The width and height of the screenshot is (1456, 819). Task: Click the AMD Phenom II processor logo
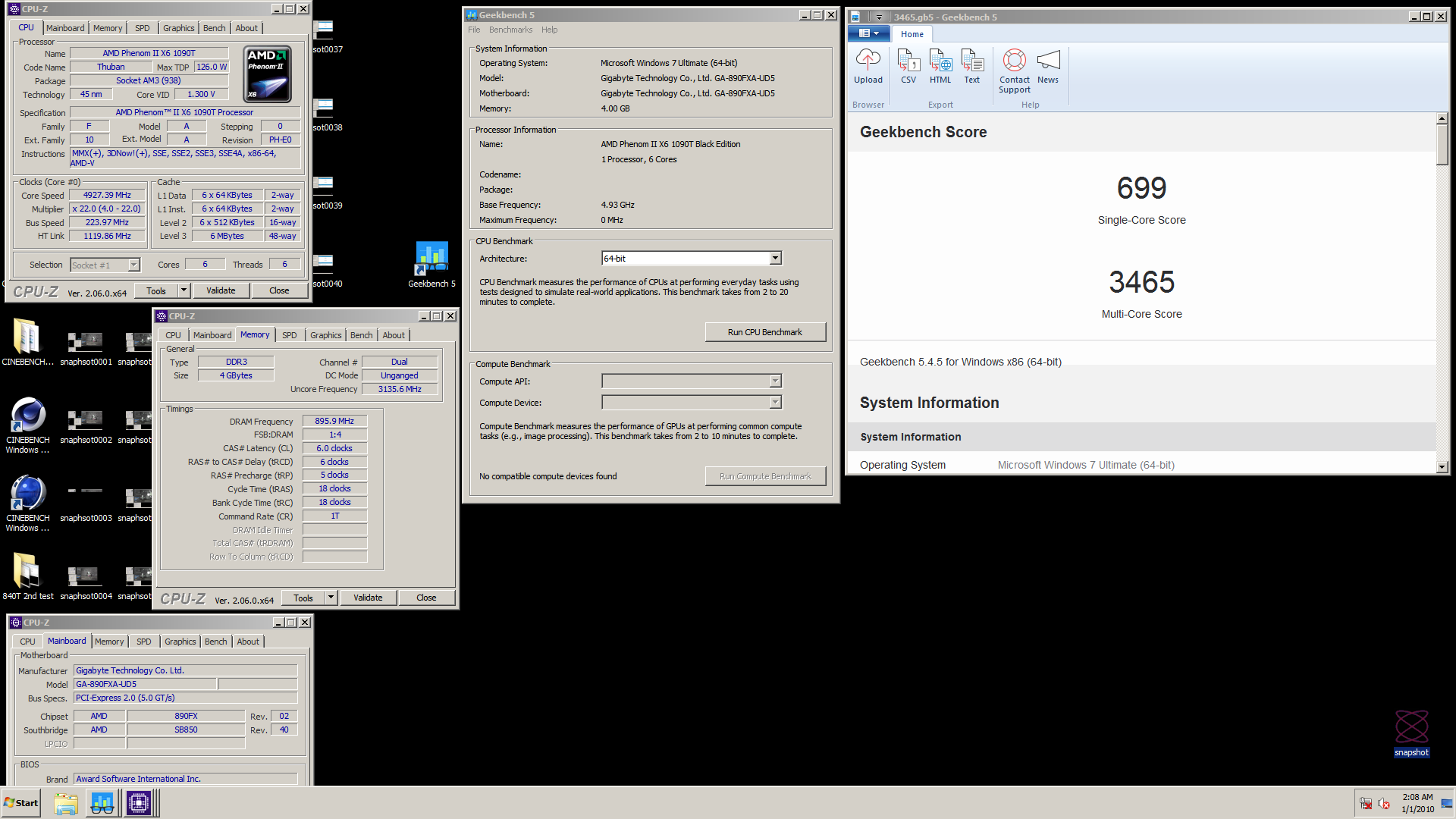coord(268,74)
